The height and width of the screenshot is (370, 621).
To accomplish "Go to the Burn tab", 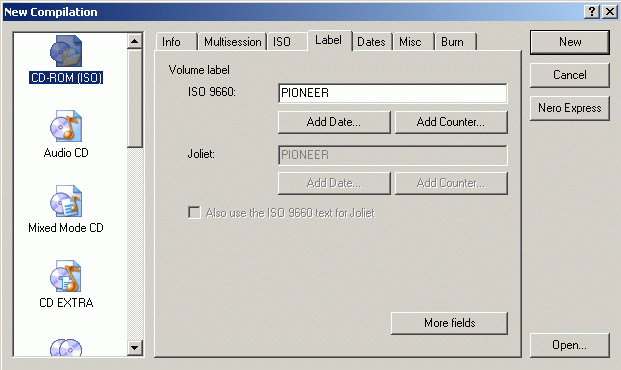I will (x=452, y=42).
